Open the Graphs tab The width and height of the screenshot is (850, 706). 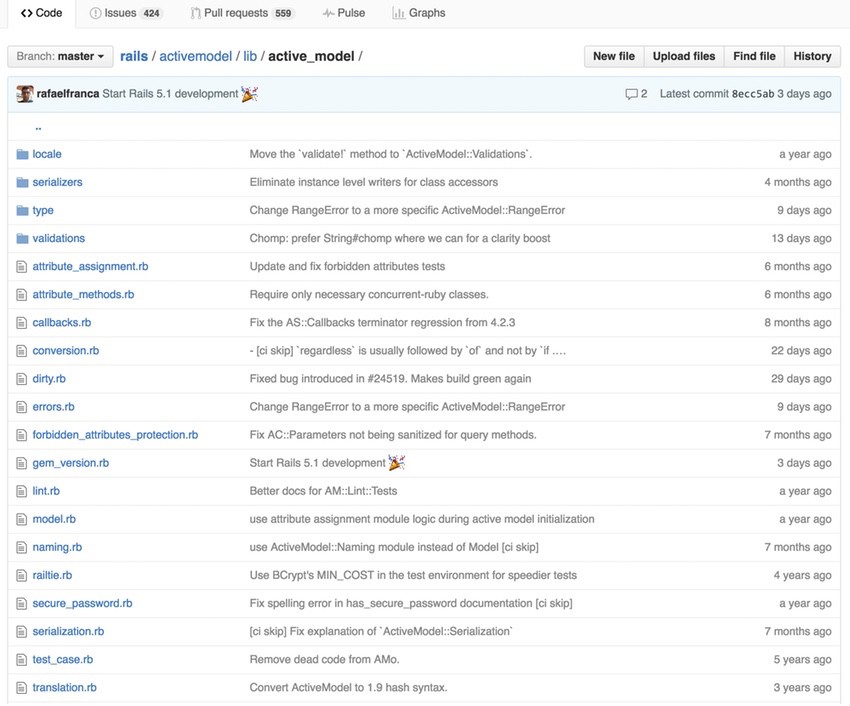tap(418, 13)
